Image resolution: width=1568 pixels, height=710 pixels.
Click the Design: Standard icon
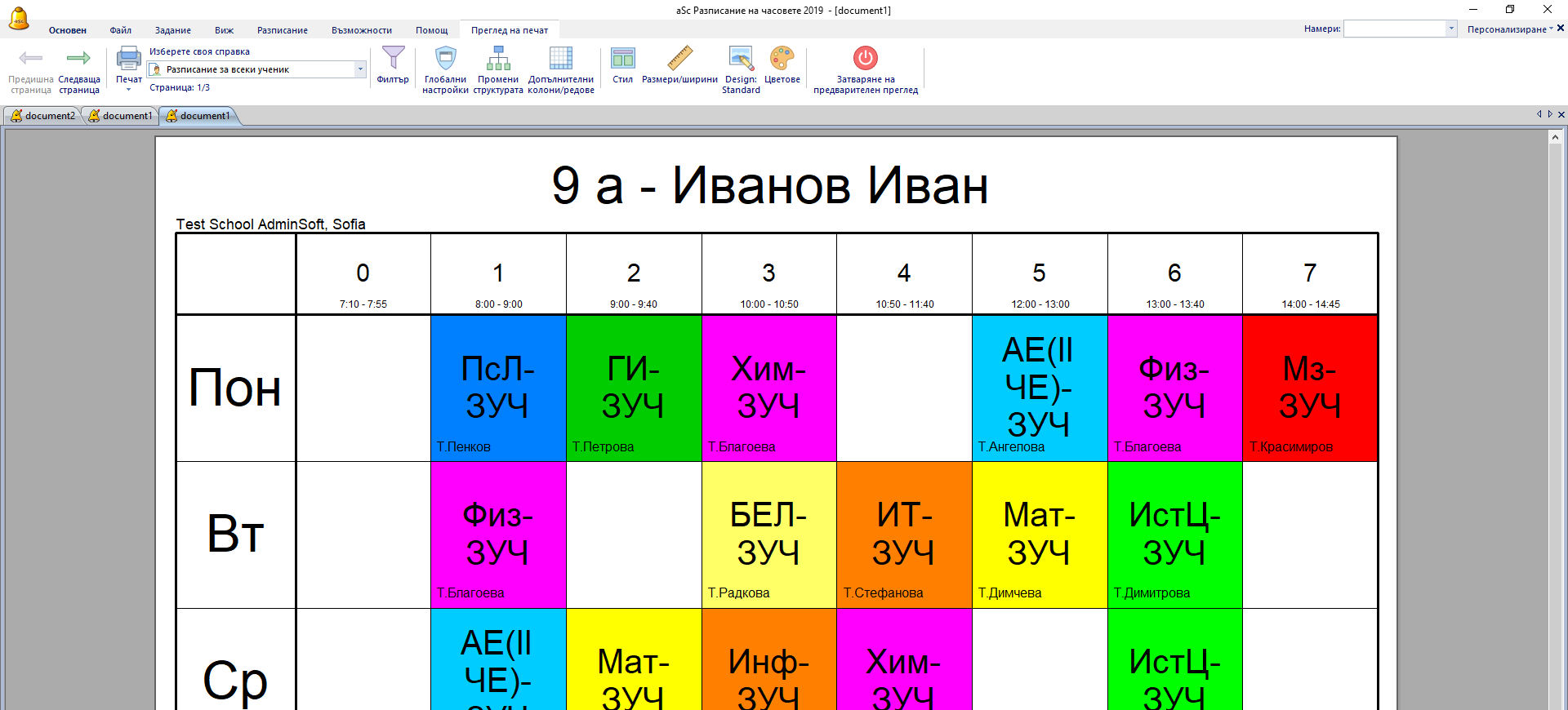(x=741, y=60)
